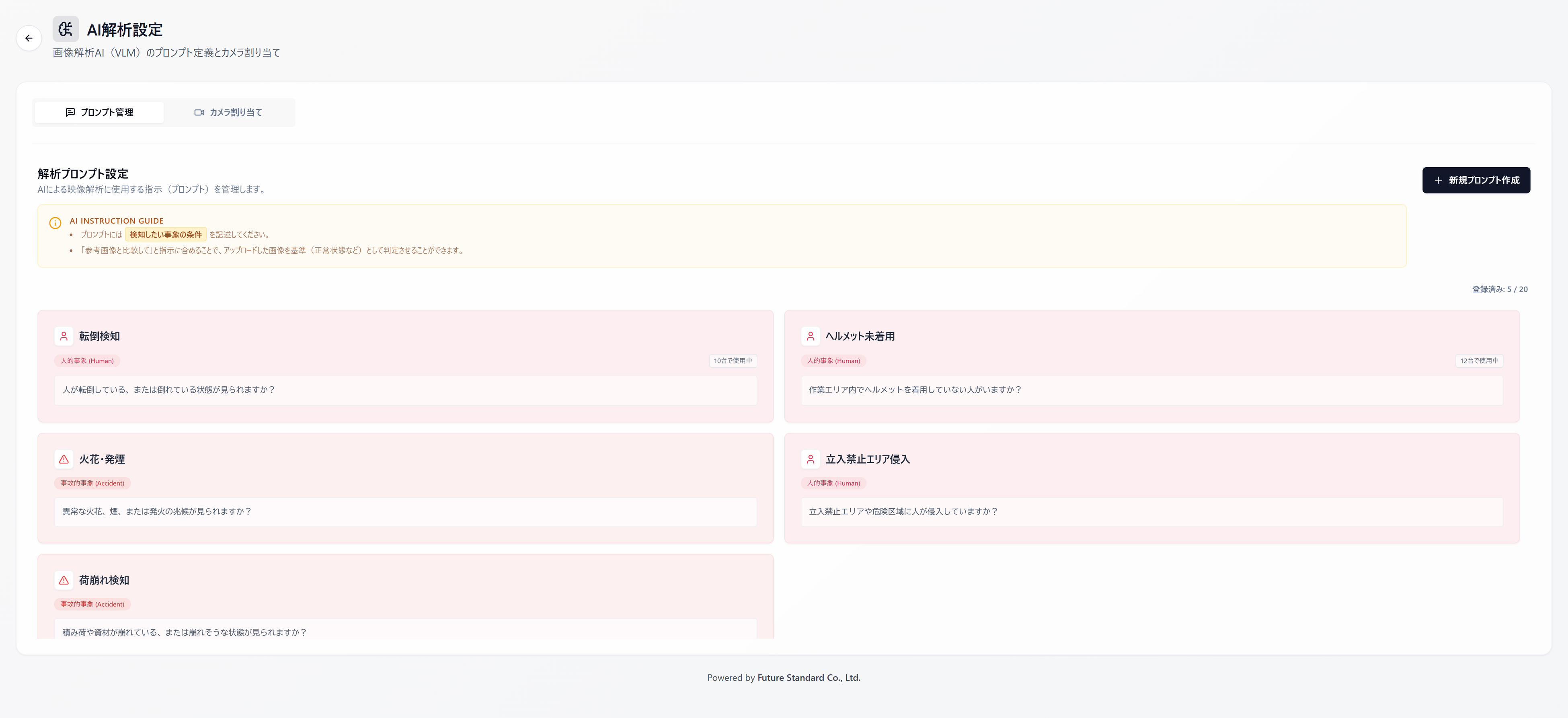Click the info icon in the AI Instruction Guide

point(55,223)
